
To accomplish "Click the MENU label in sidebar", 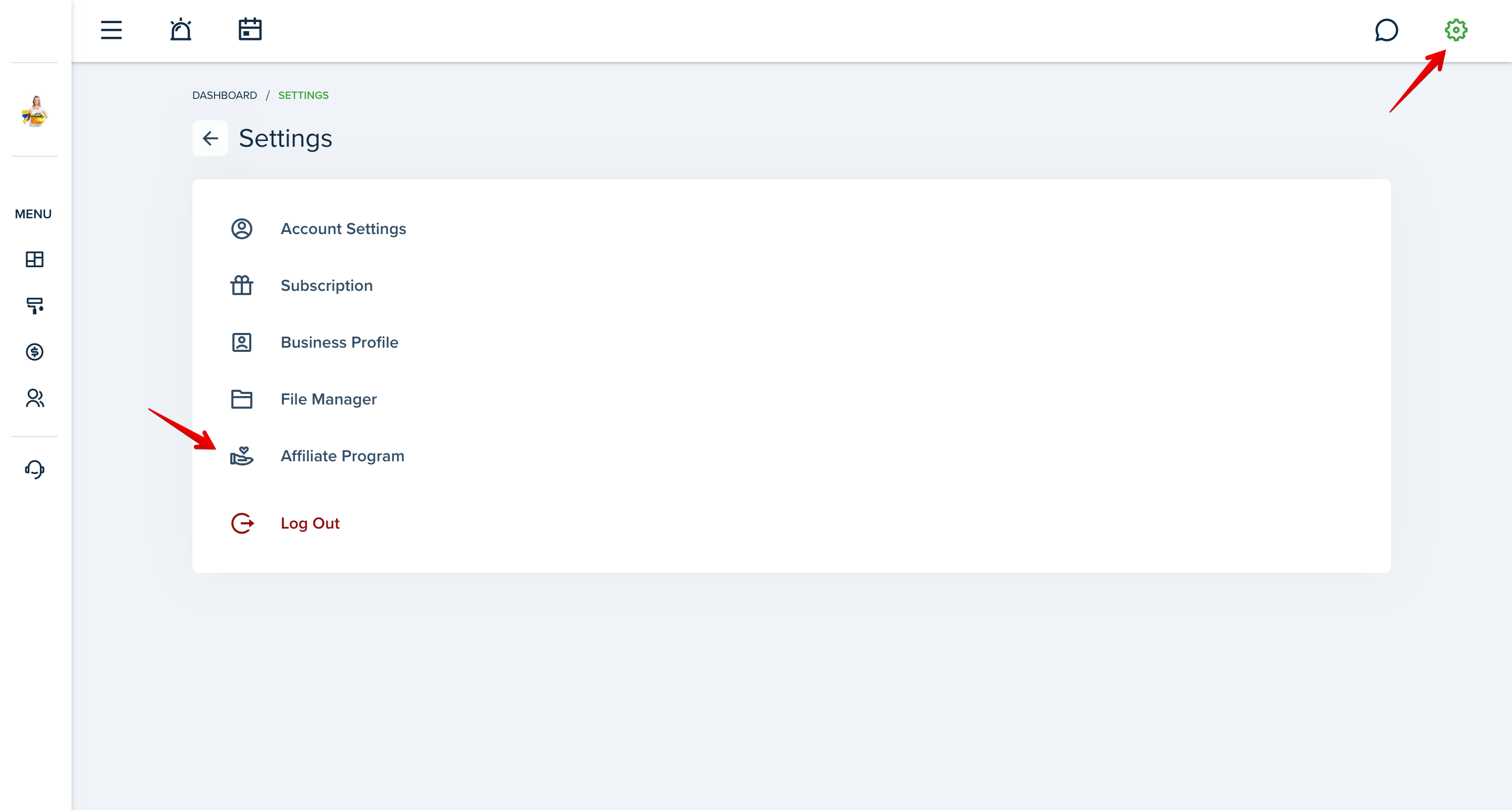I will click(x=34, y=215).
